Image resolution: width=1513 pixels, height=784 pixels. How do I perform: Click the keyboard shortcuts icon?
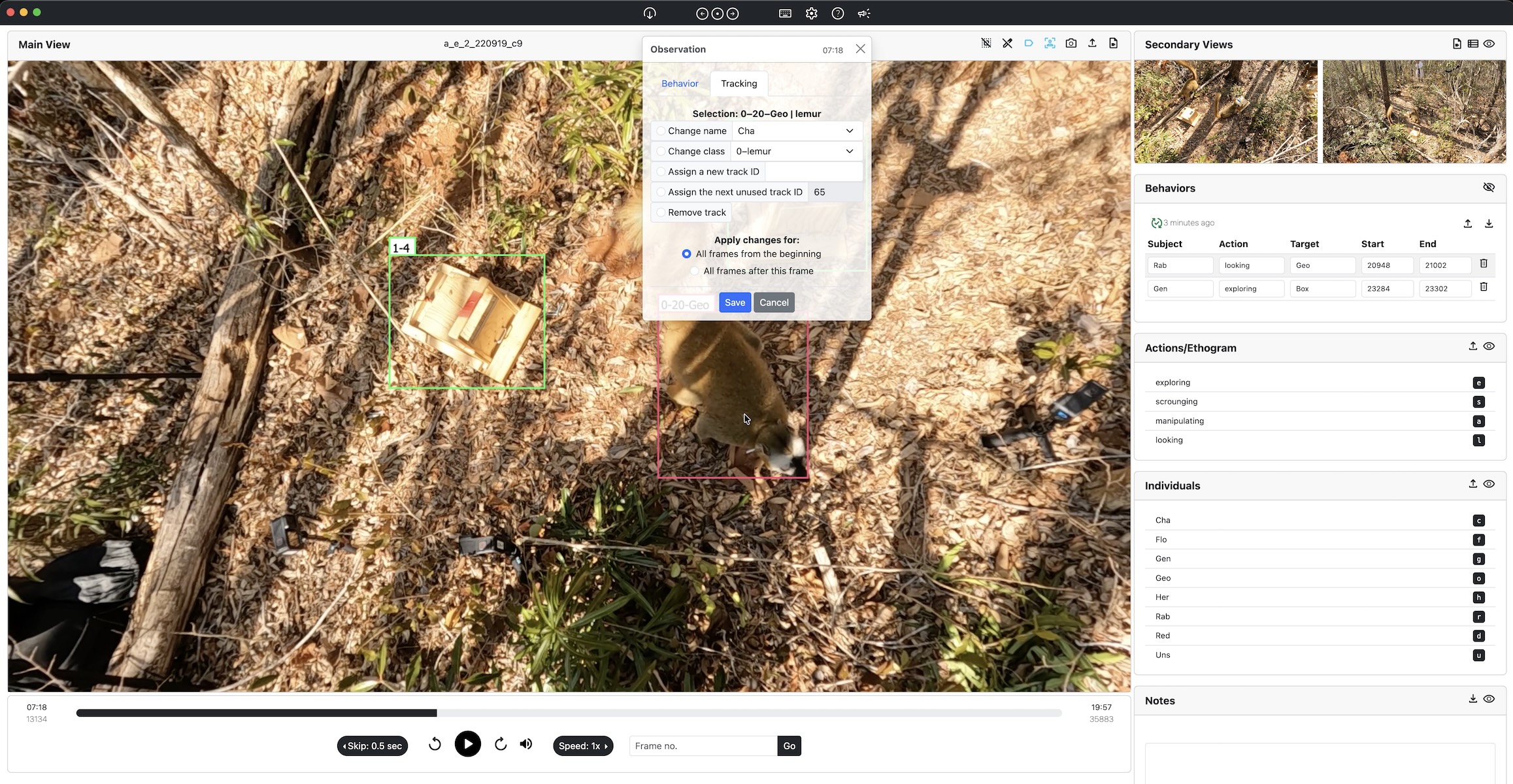point(785,13)
